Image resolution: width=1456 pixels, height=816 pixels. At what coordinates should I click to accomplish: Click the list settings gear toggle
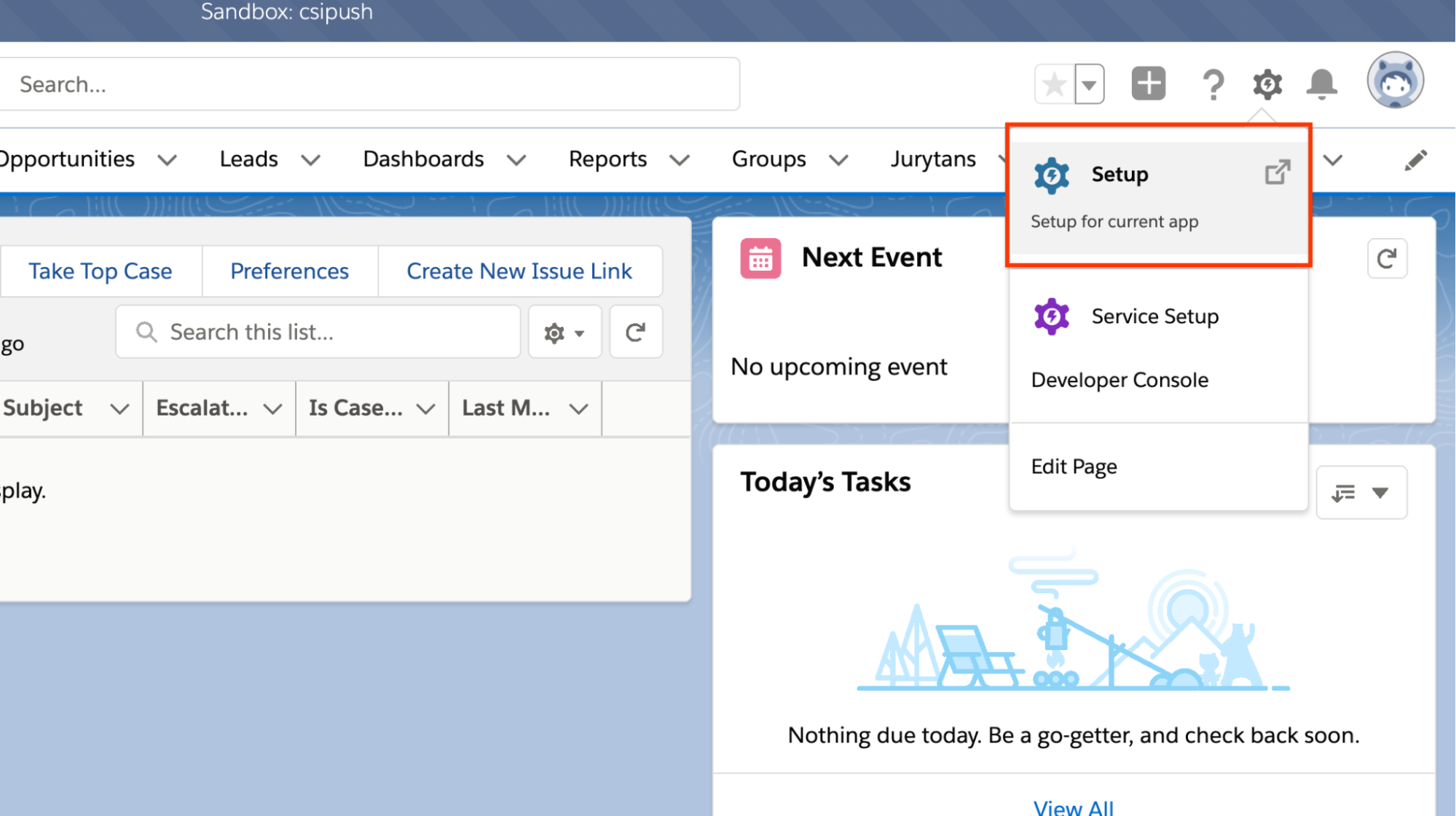click(x=563, y=332)
